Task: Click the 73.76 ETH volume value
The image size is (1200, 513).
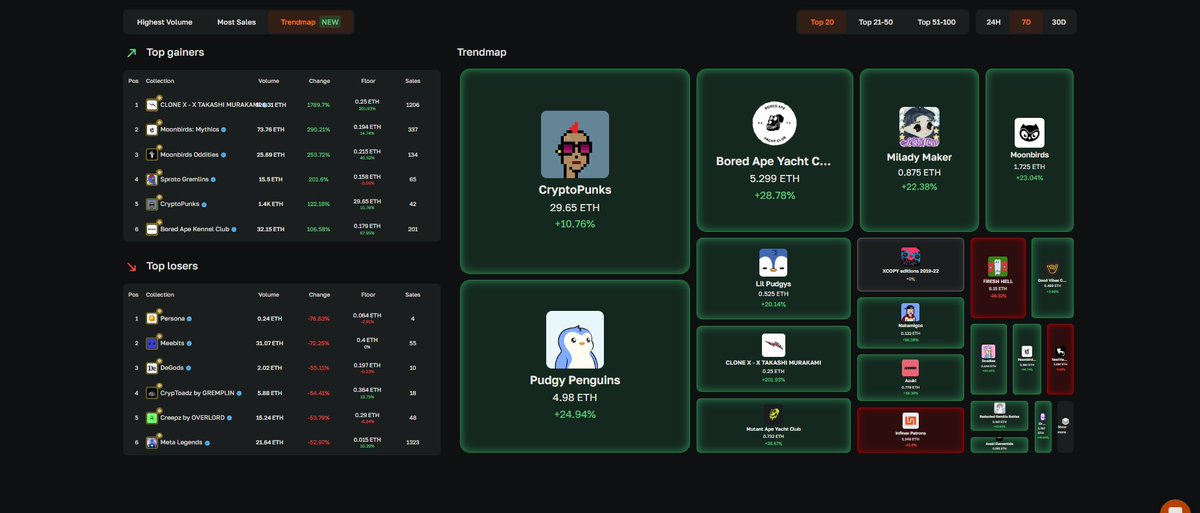Action: click(x=271, y=129)
